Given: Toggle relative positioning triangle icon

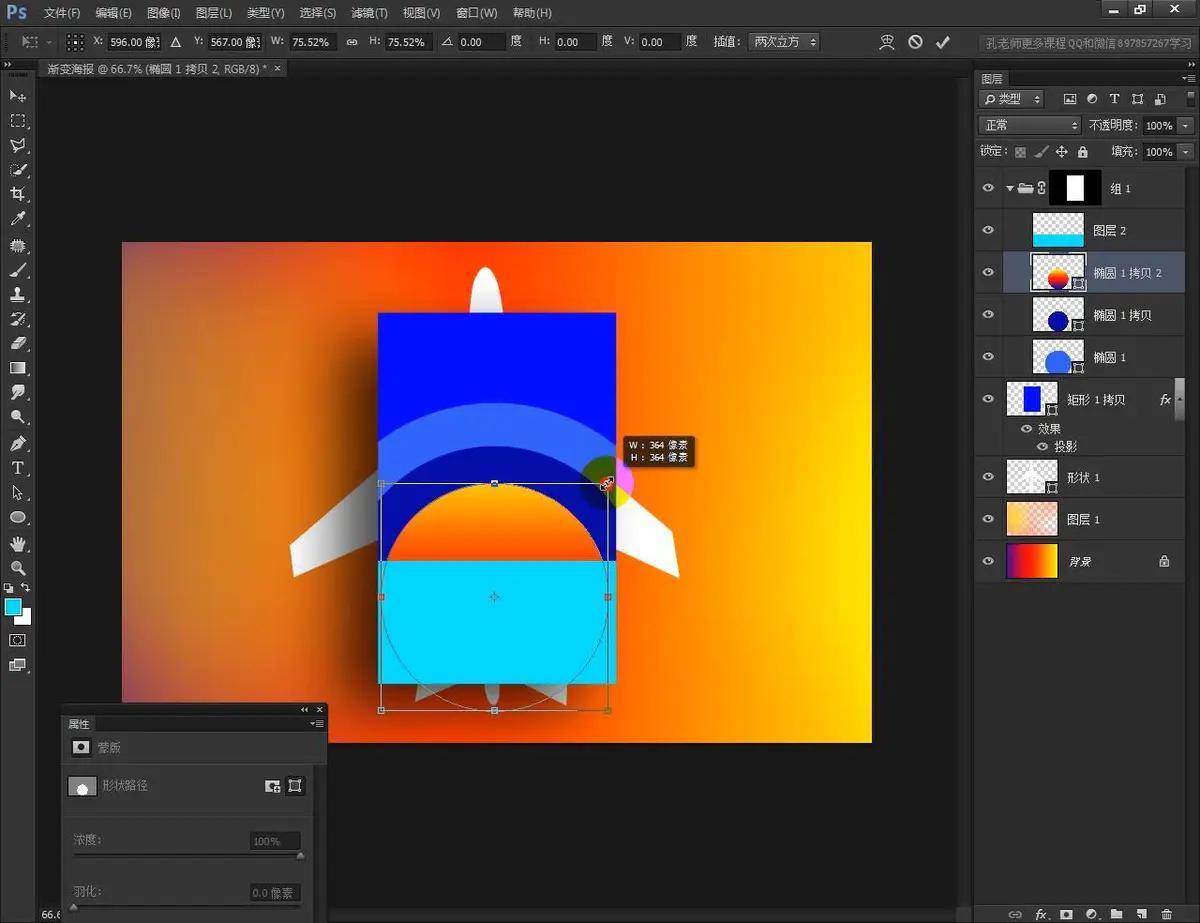Looking at the screenshot, I should point(176,42).
